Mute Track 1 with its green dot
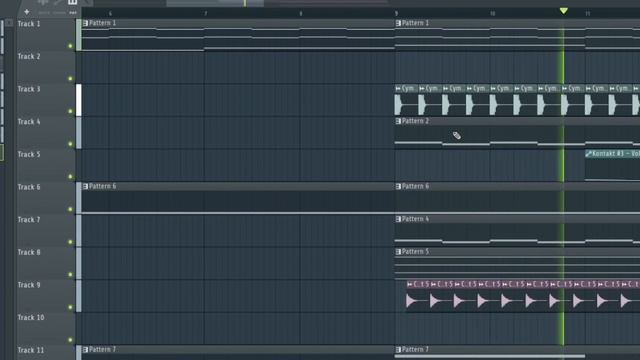Screen dimensions: 640x360 [70, 46]
